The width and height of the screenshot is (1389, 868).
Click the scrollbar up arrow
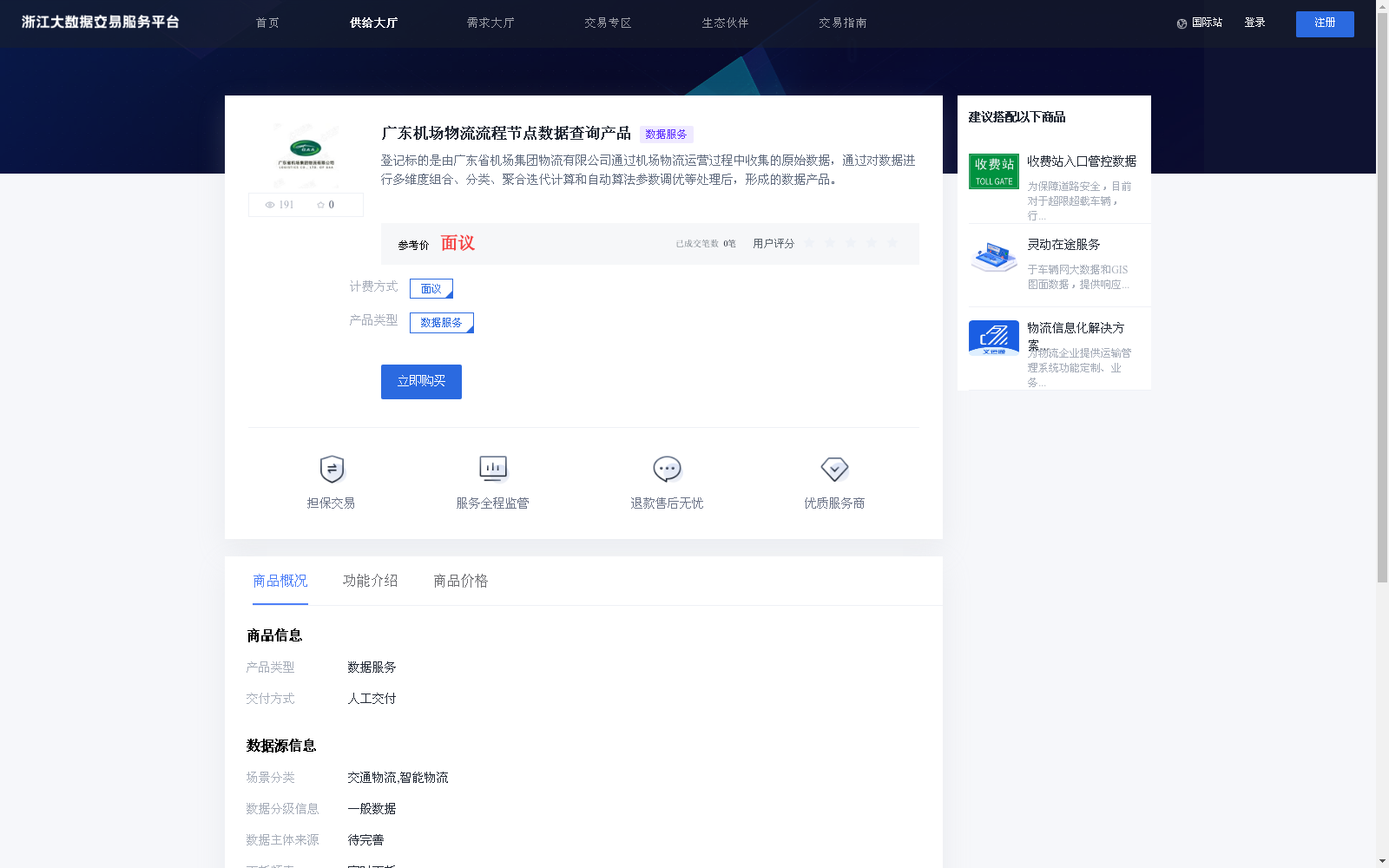click(x=1382, y=6)
